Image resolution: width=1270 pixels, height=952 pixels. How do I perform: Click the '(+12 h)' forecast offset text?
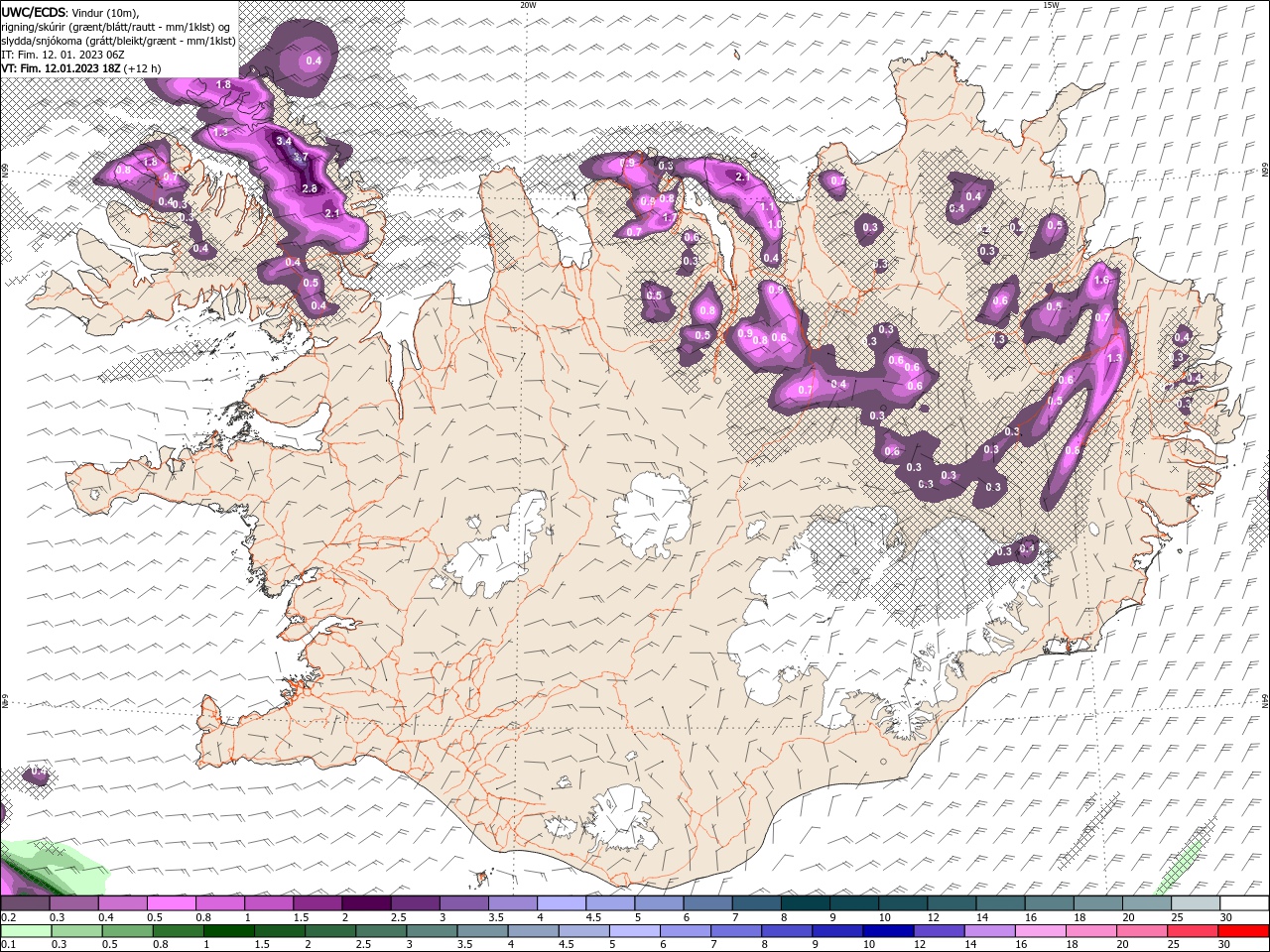tap(143, 68)
